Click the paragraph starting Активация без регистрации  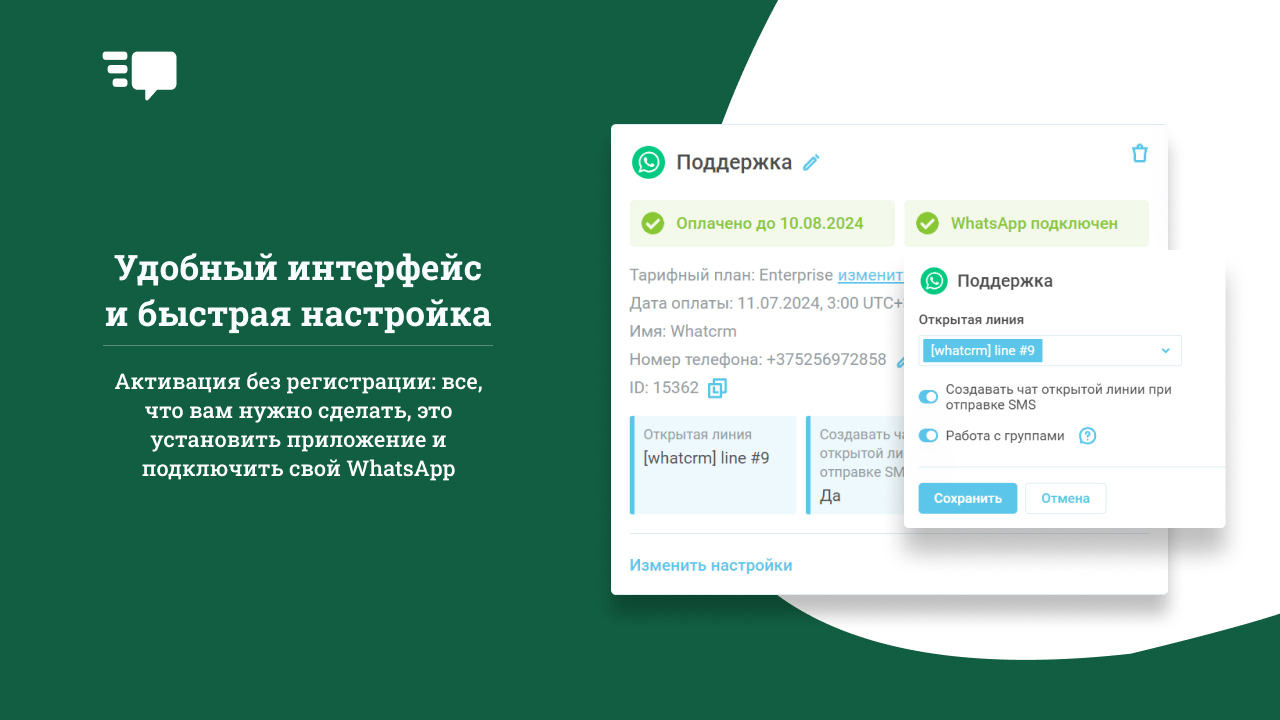click(298, 425)
